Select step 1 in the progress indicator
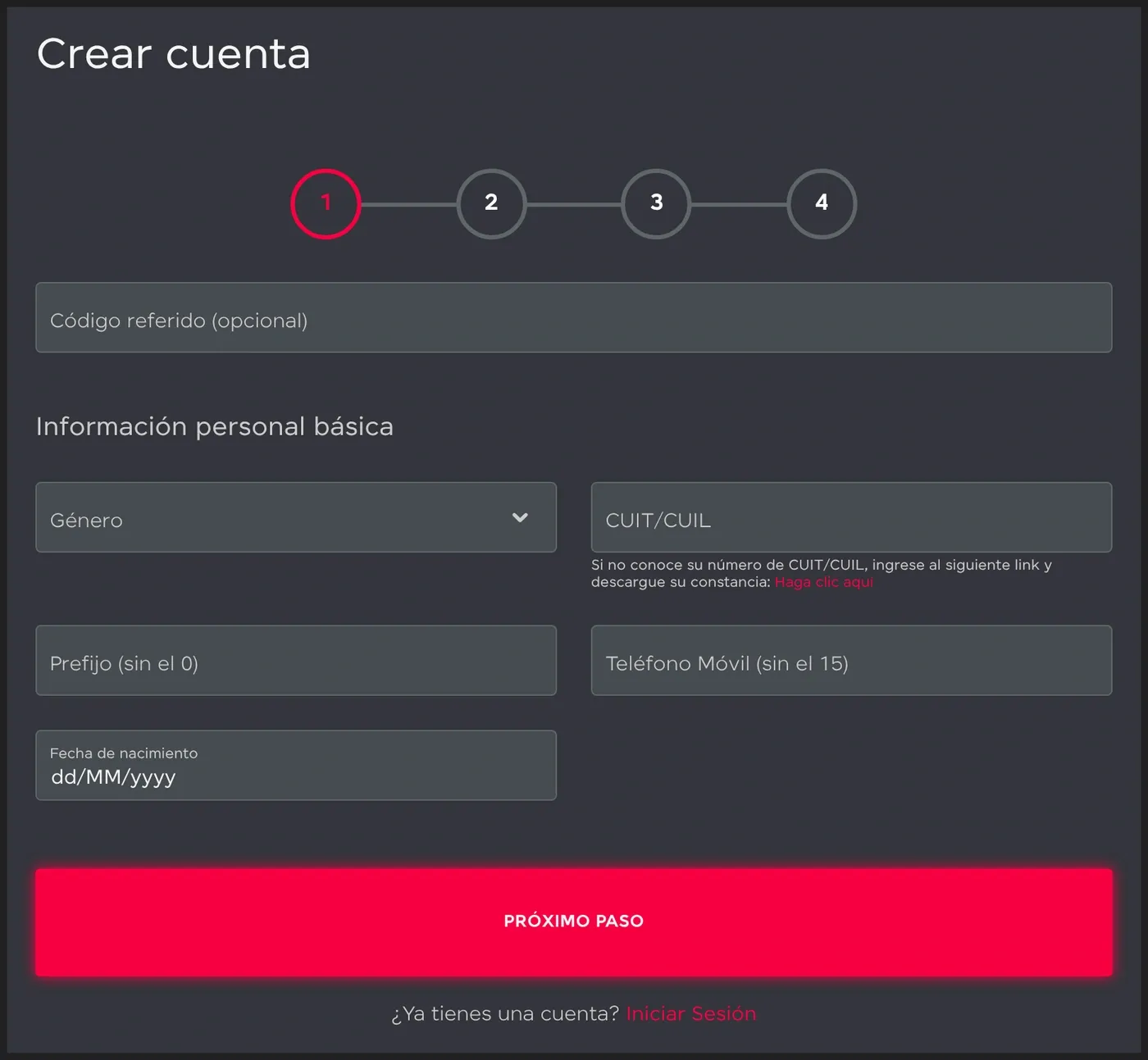The width and height of the screenshot is (1148, 1060). (x=326, y=203)
